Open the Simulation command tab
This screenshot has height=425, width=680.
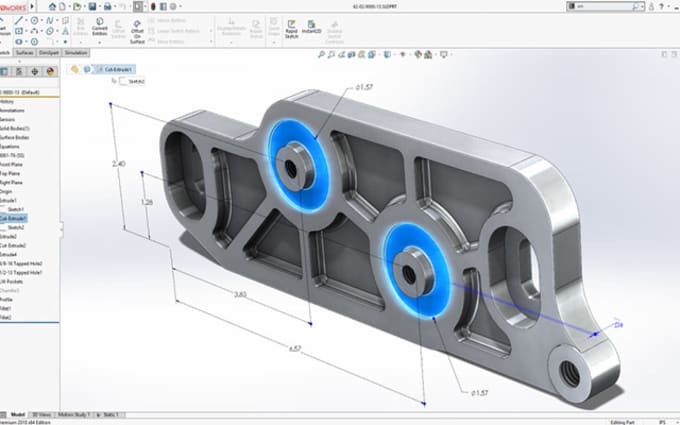[x=76, y=53]
